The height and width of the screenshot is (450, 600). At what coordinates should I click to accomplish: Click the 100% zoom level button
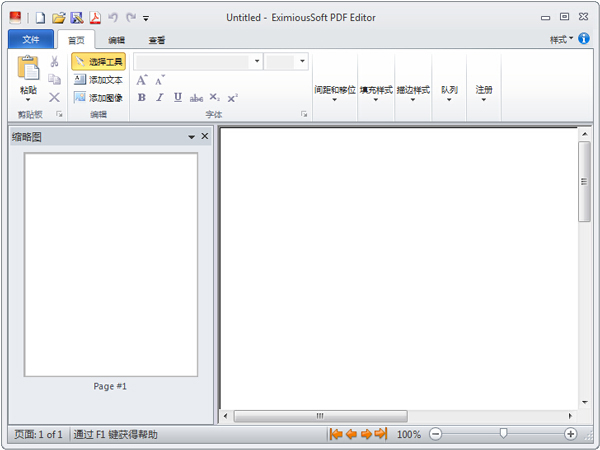409,434
